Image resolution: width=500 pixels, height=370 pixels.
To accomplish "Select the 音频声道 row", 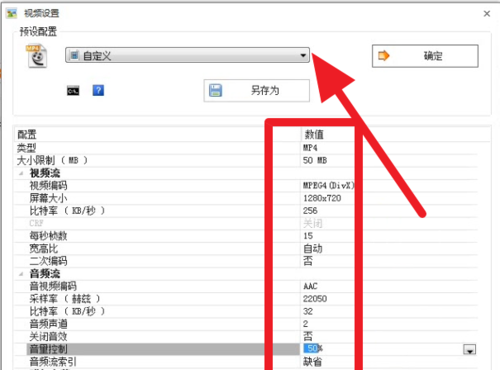I will (x=246, y=324).
